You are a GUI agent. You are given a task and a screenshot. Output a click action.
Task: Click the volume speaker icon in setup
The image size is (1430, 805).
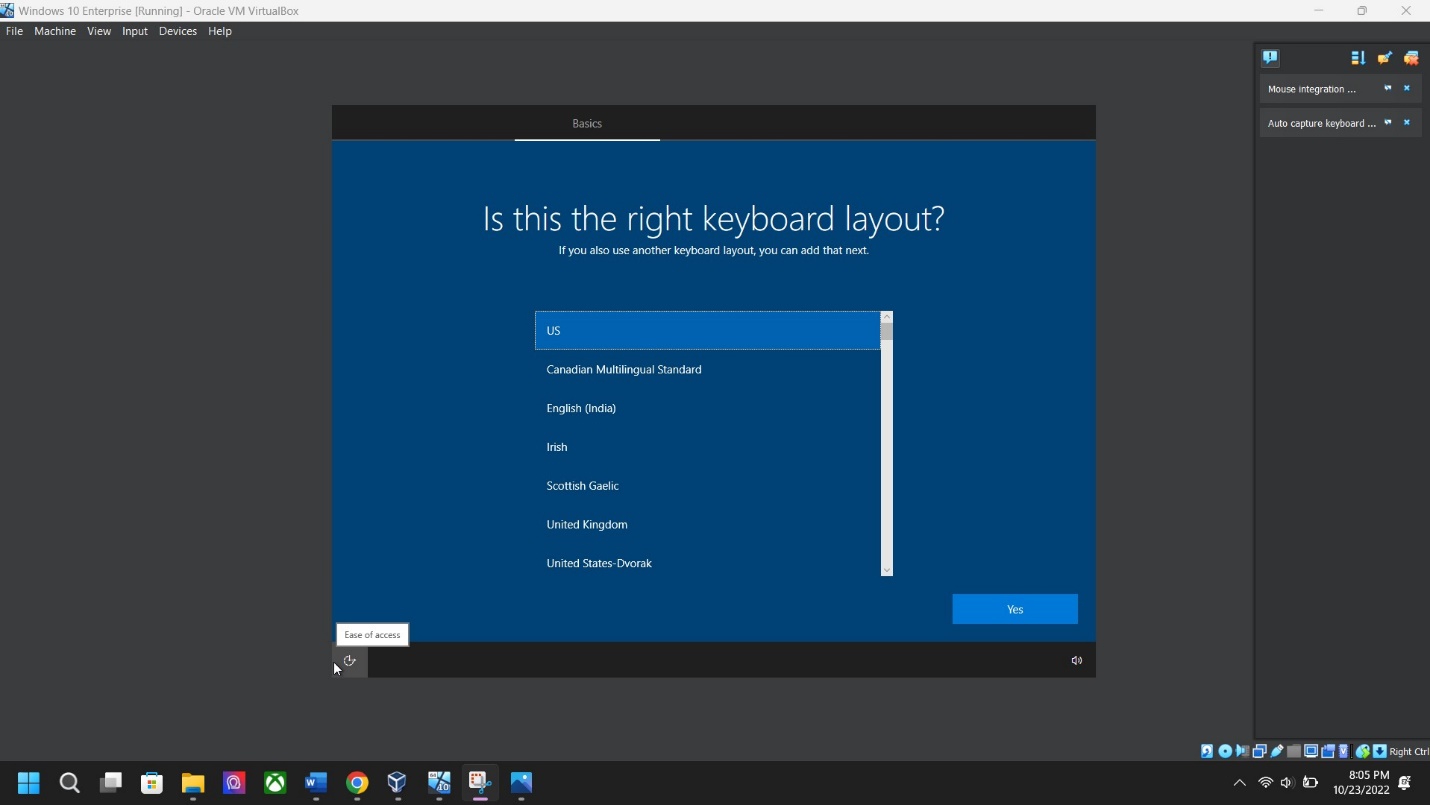1077,660
